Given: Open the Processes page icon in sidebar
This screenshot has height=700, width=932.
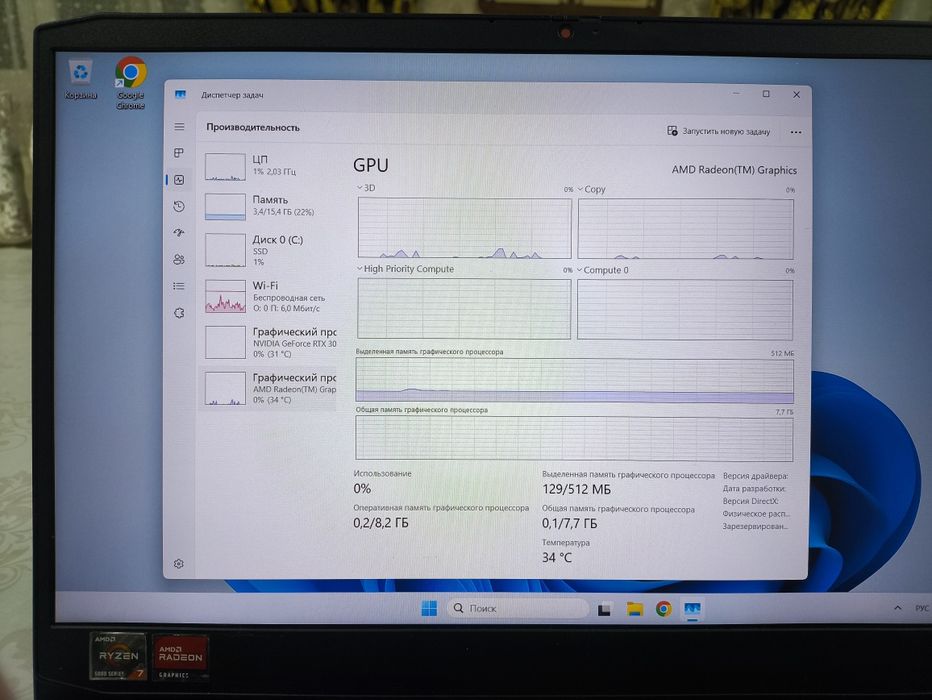Looking at the screenshot, I should [179, 153].
